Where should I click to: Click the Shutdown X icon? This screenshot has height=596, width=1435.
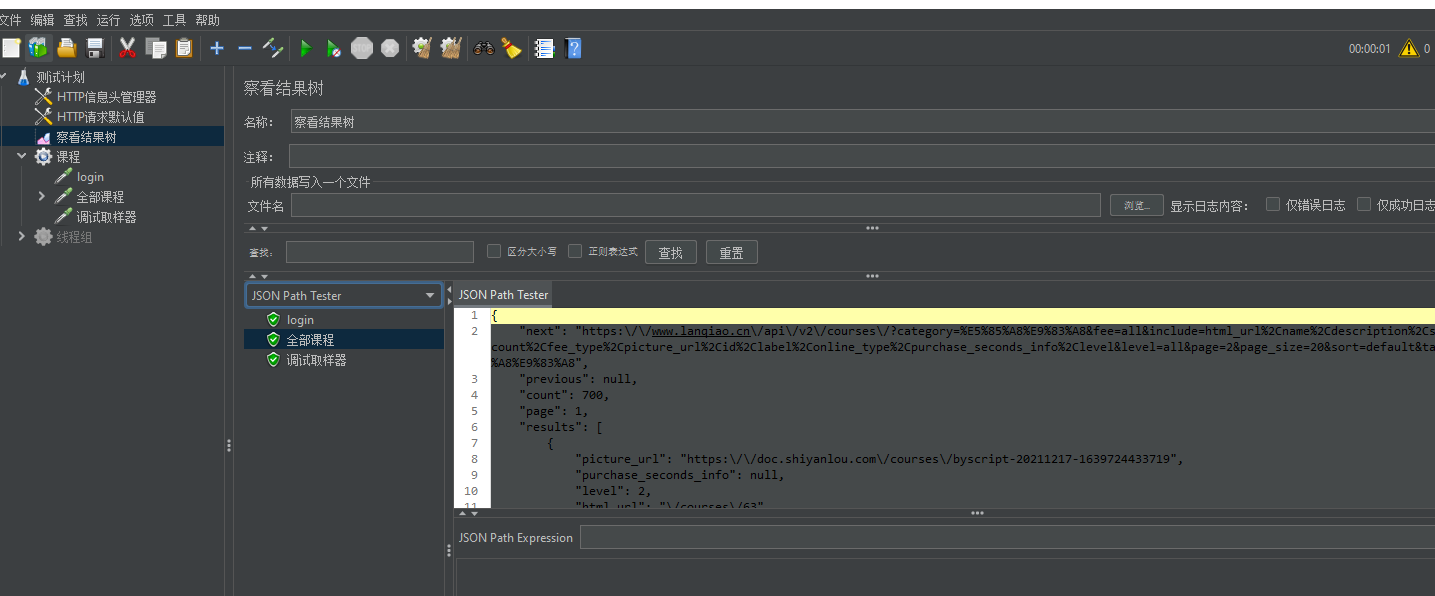click(390, 48)
